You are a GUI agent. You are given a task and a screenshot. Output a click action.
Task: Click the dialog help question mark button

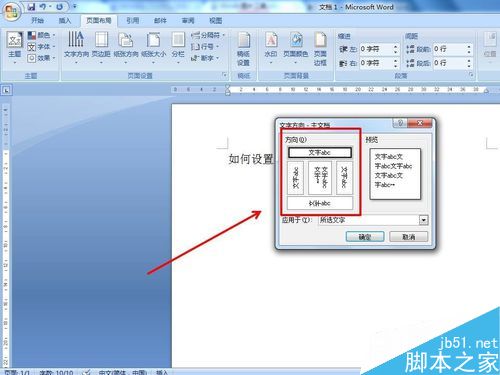point(400,123)
